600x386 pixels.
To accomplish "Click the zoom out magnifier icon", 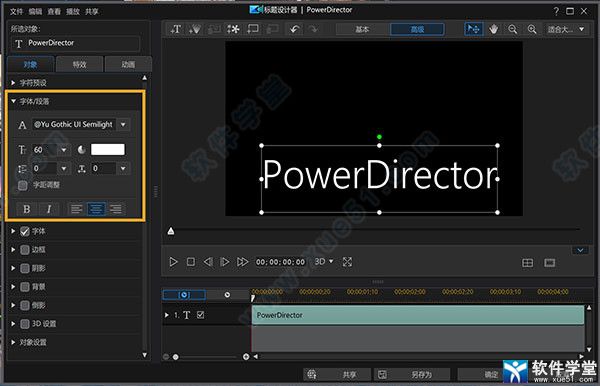I will 513,29.
